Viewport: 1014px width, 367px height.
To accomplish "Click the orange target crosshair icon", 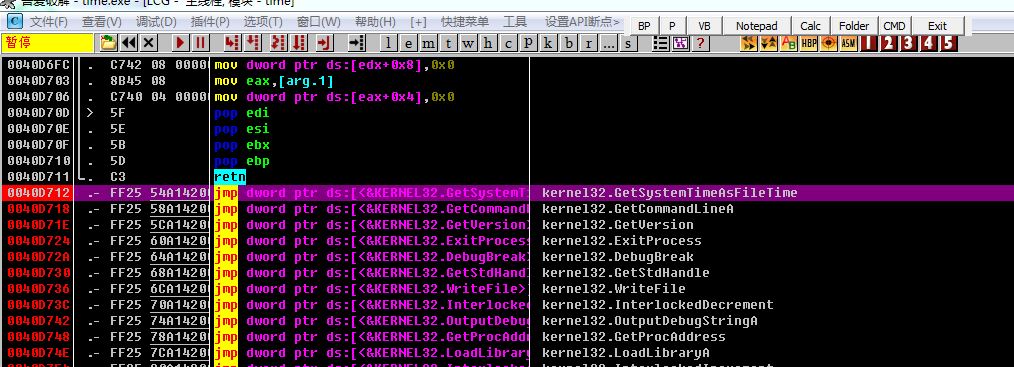I will click(x=829, y=43).
